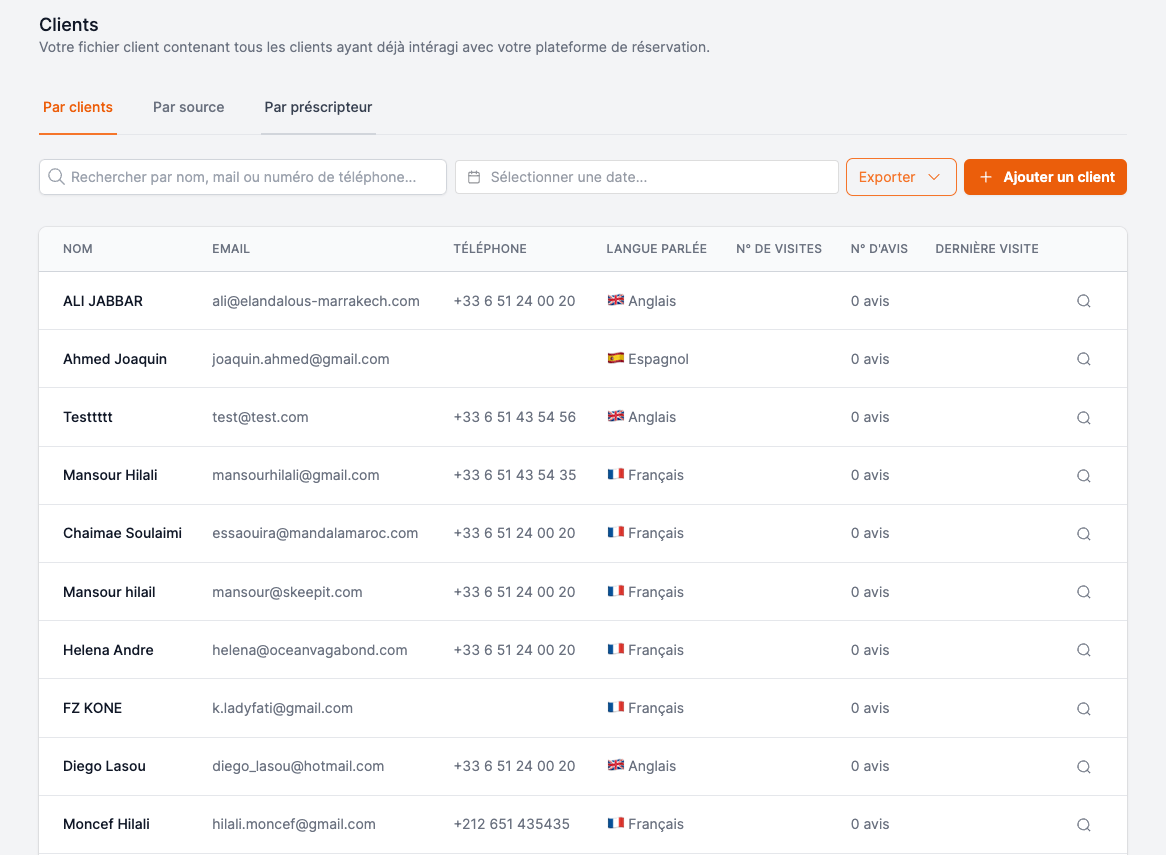
Task: Expand the Exporter dropdown chevron
Action: [933, 176]
